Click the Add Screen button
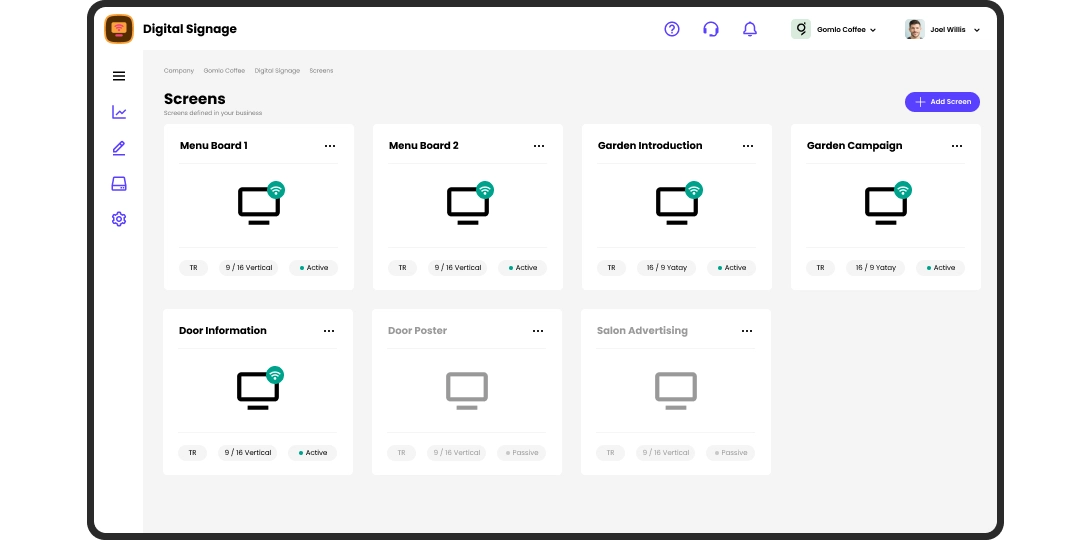This screenshot has width=1092, height=540. (x=942, y=102)
